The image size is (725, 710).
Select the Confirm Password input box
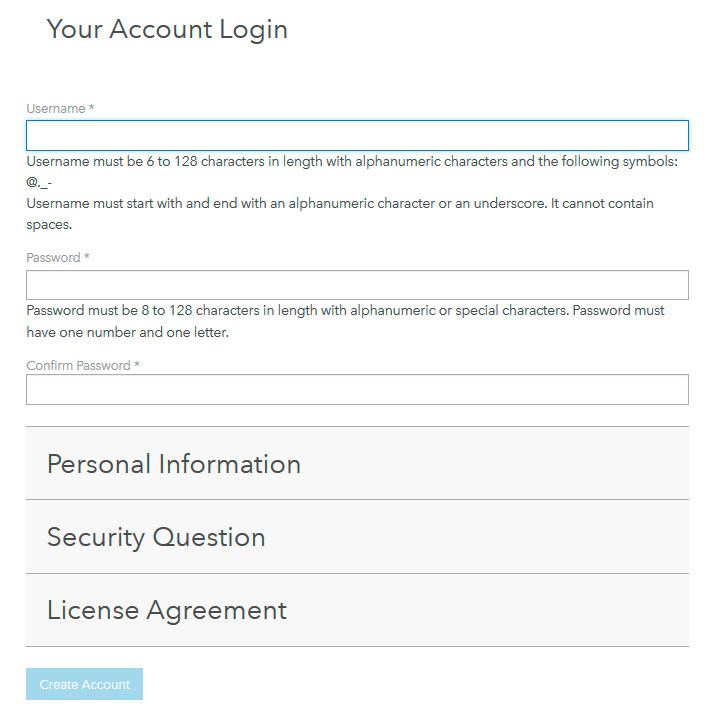click(357, 389)
